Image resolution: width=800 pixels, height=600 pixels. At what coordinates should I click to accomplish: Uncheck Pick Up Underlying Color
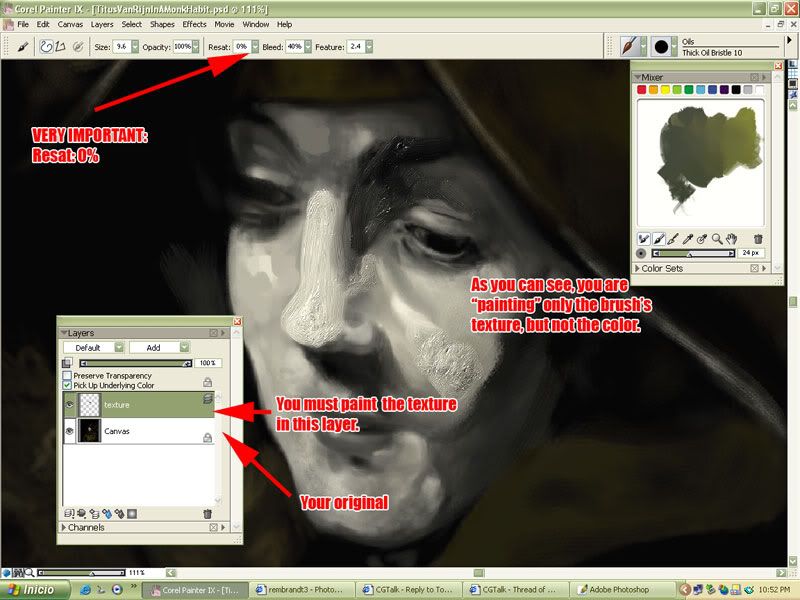click(x=67, y=385)
